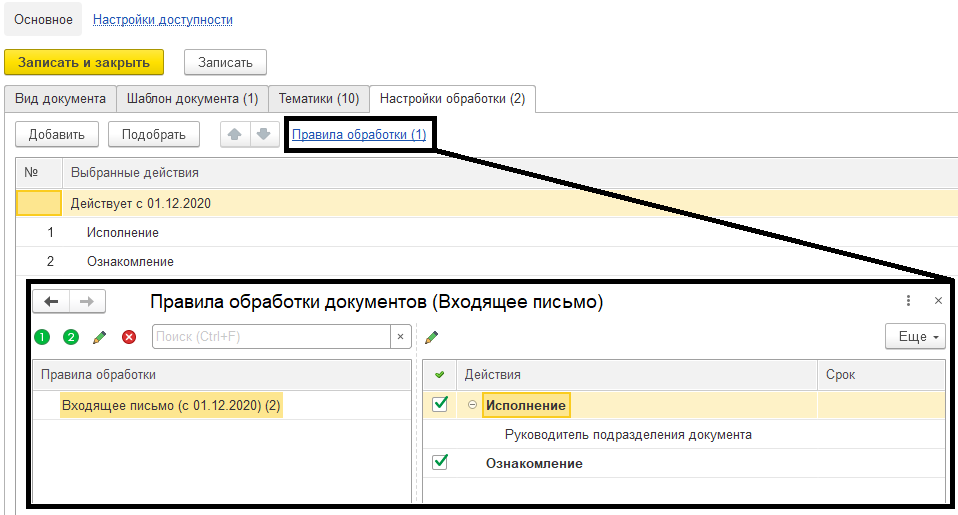Viewport: 958px width, 515px height.
Task: Click Ознакомление in the actions table
Action: pos(534,463)
